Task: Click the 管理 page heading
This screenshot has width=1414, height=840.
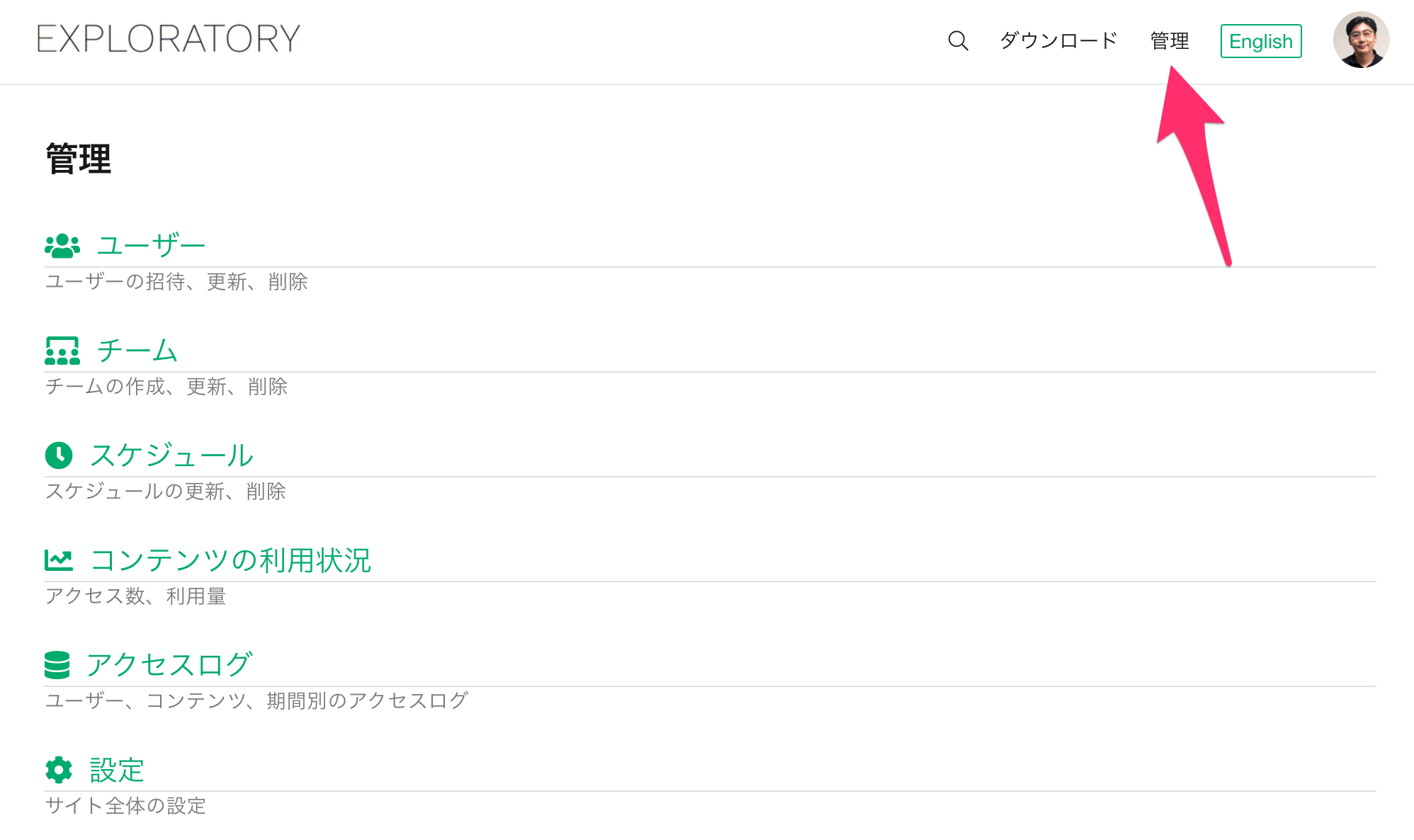Action: 79,159
